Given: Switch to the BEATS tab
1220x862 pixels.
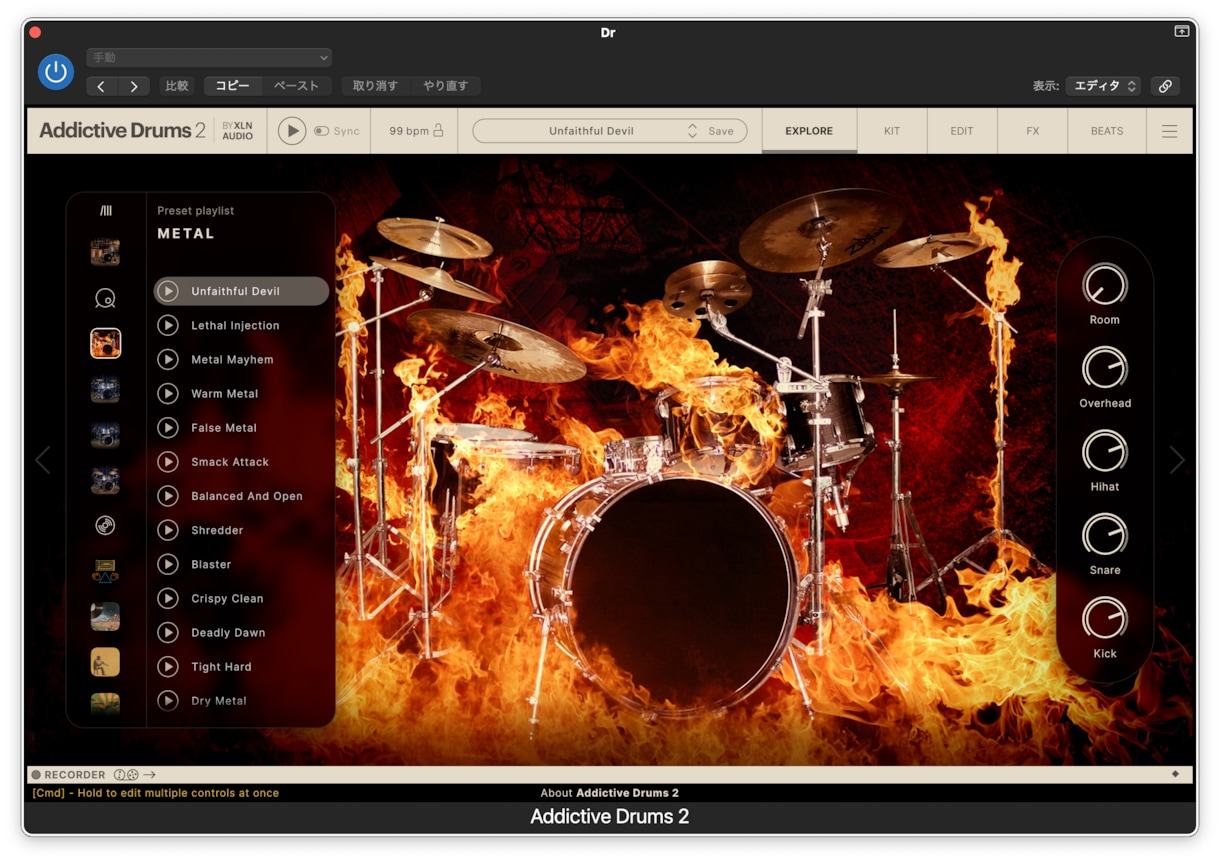Looking at the screenshot, I should [1107, 131].
